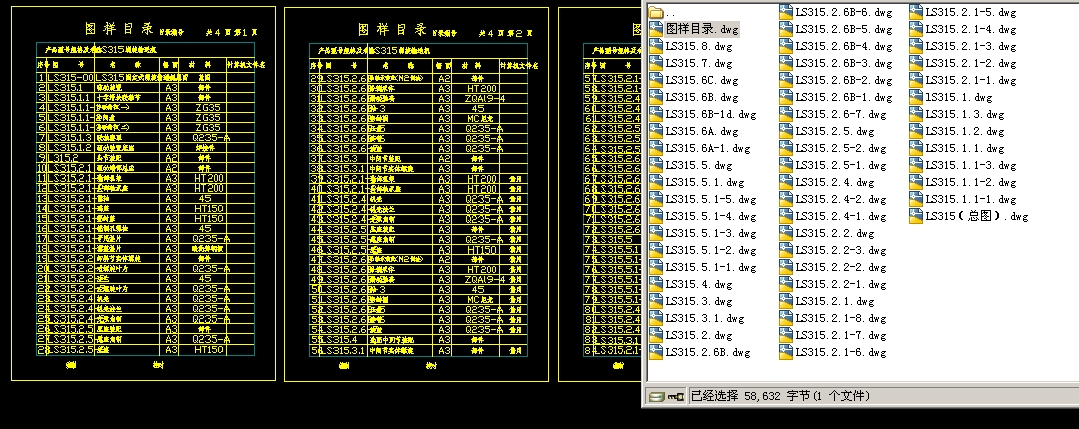Image resolution: width=1079 pixels, height=429 pixels.
Task: Click the LS315.2.1-3.dwg file icon
Action: [x=916, y=46]
